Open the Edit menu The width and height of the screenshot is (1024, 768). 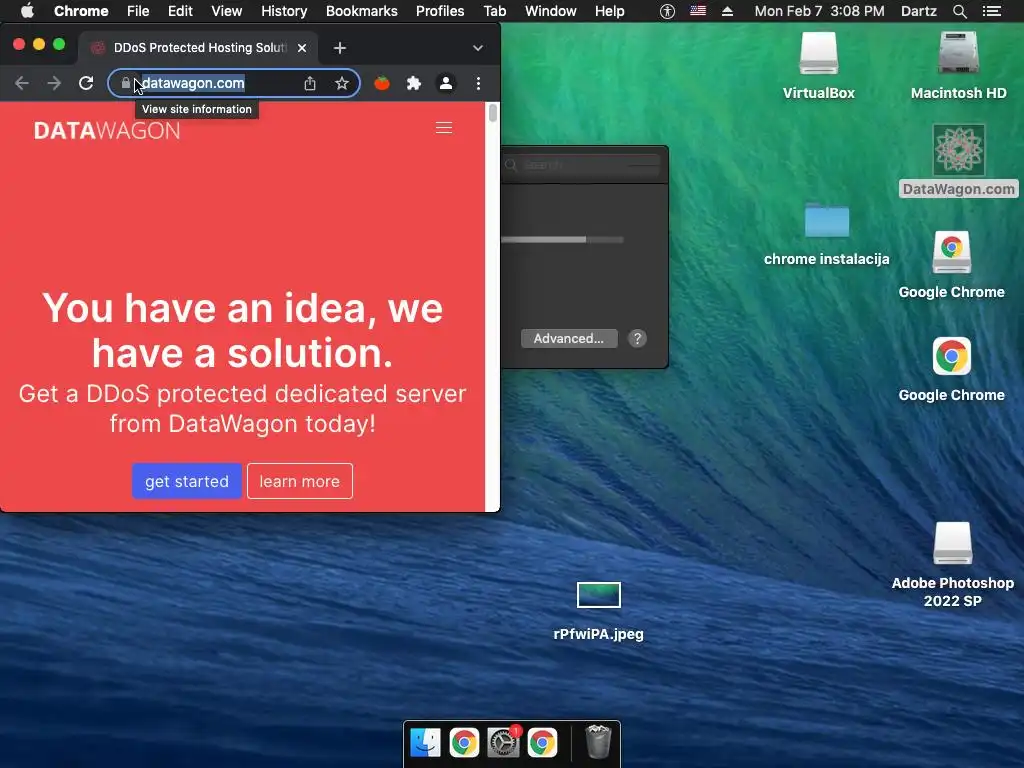click(180, 11)
